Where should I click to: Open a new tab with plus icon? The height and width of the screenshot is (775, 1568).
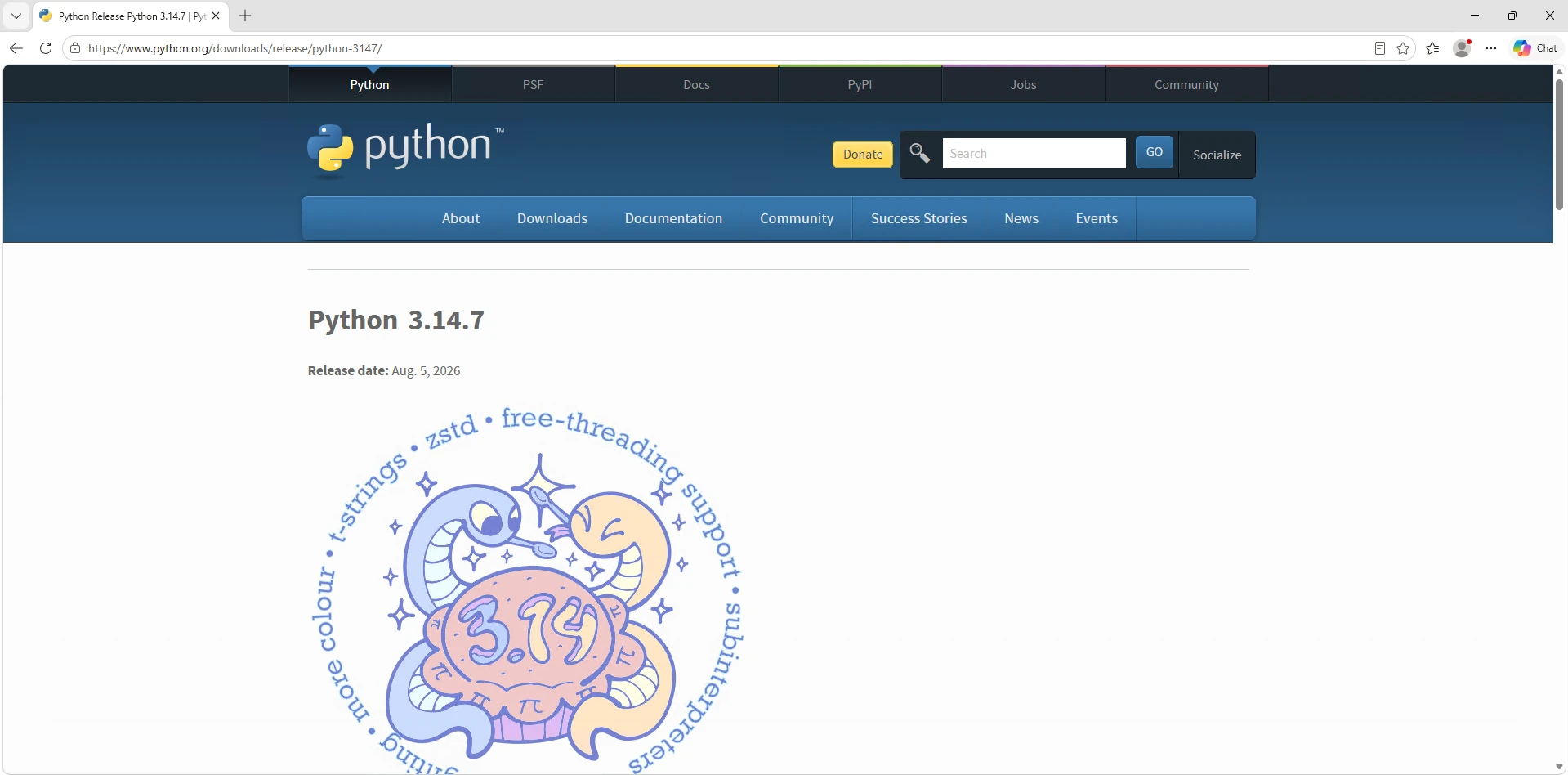tap(245, 16)
